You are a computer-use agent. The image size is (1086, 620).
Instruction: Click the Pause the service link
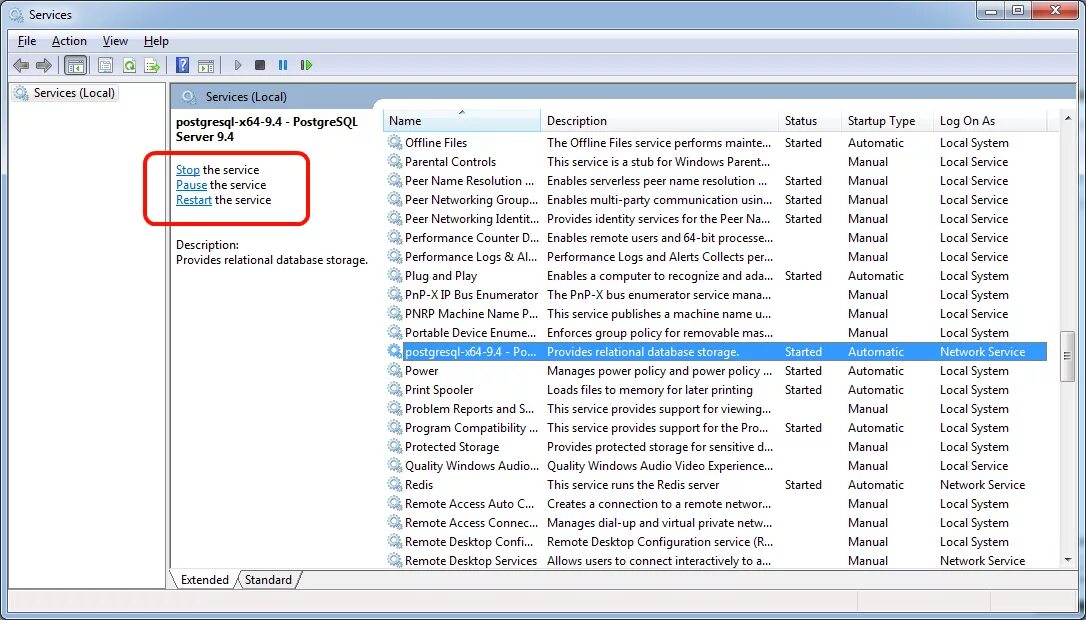click(191, 185)
